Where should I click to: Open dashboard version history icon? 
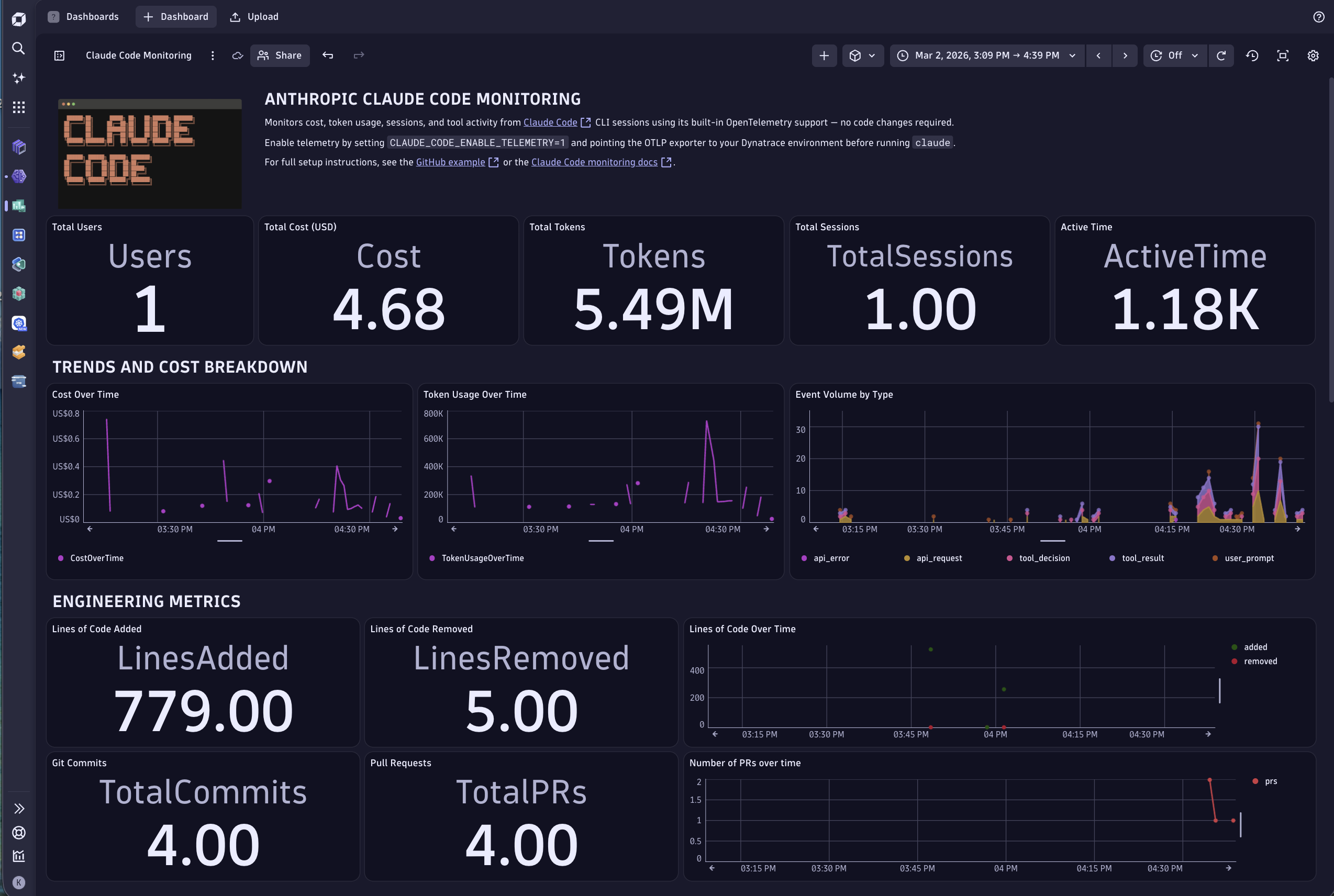(x=1252, y=55)
